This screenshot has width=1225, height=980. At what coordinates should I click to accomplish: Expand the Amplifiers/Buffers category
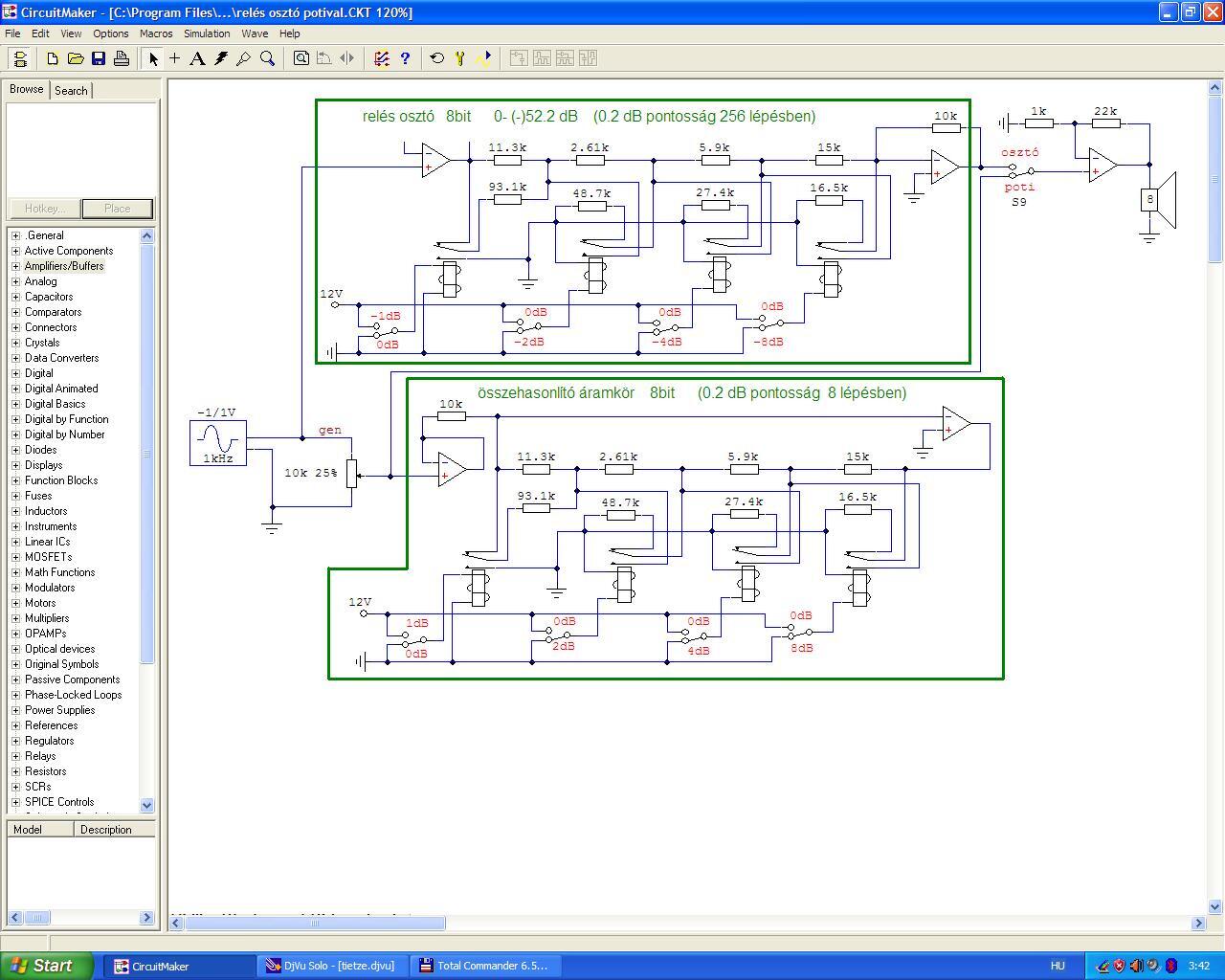[x=15, y=266]
